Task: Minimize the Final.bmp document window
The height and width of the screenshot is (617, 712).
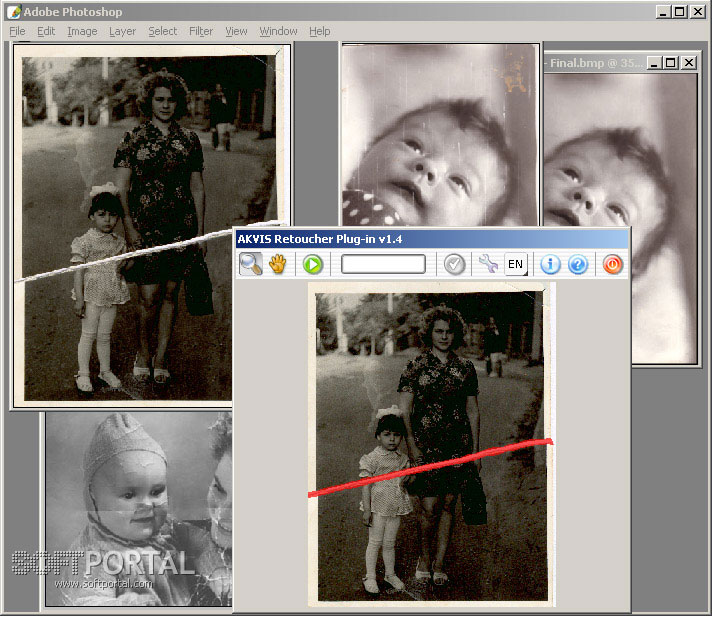Action: tap(654, 63)
